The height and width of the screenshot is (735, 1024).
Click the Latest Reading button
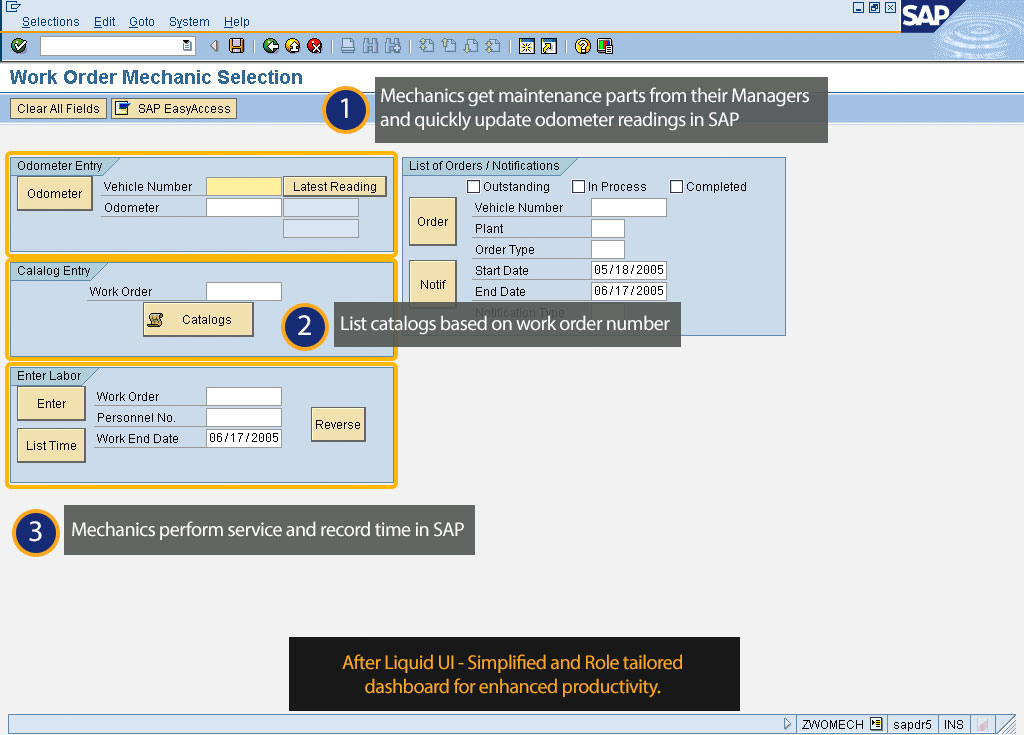pyautogui.click(x=334, y=187)
